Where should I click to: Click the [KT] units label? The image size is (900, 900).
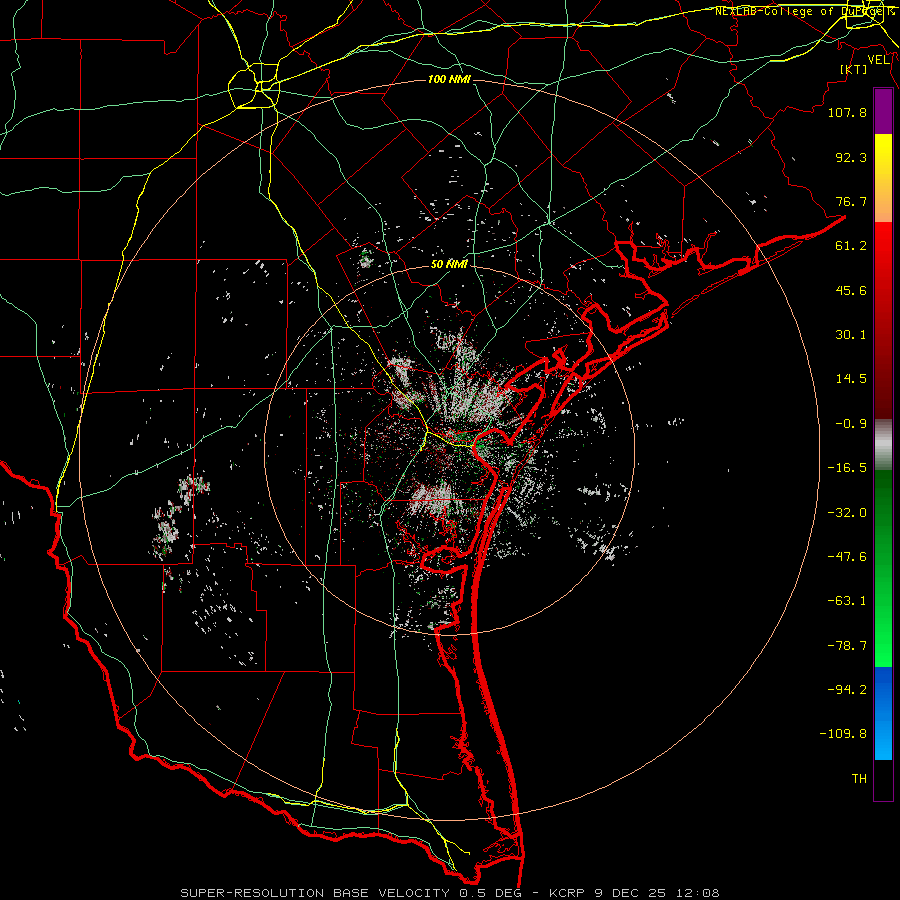[854, 69]
